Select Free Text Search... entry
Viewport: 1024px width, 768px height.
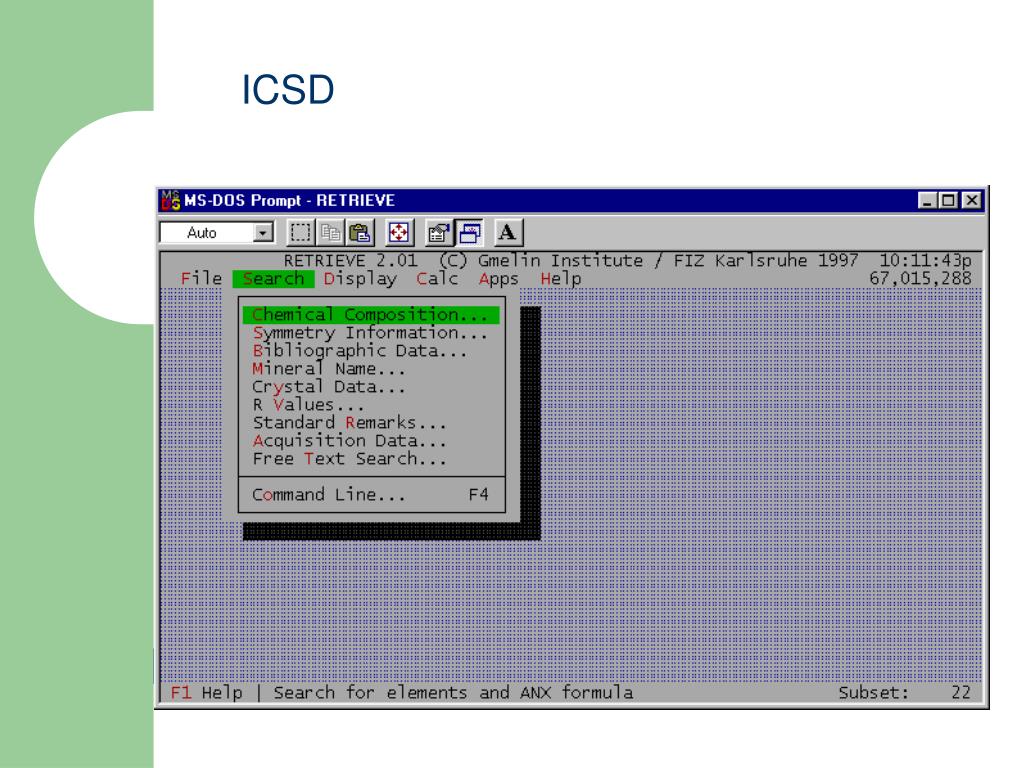[371, 458]
